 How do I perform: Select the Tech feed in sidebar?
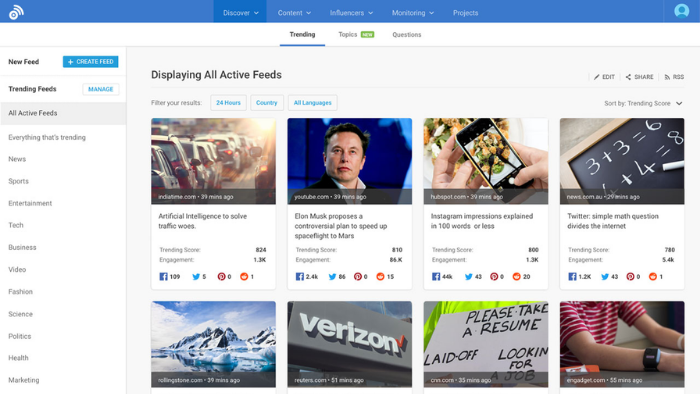16,225
